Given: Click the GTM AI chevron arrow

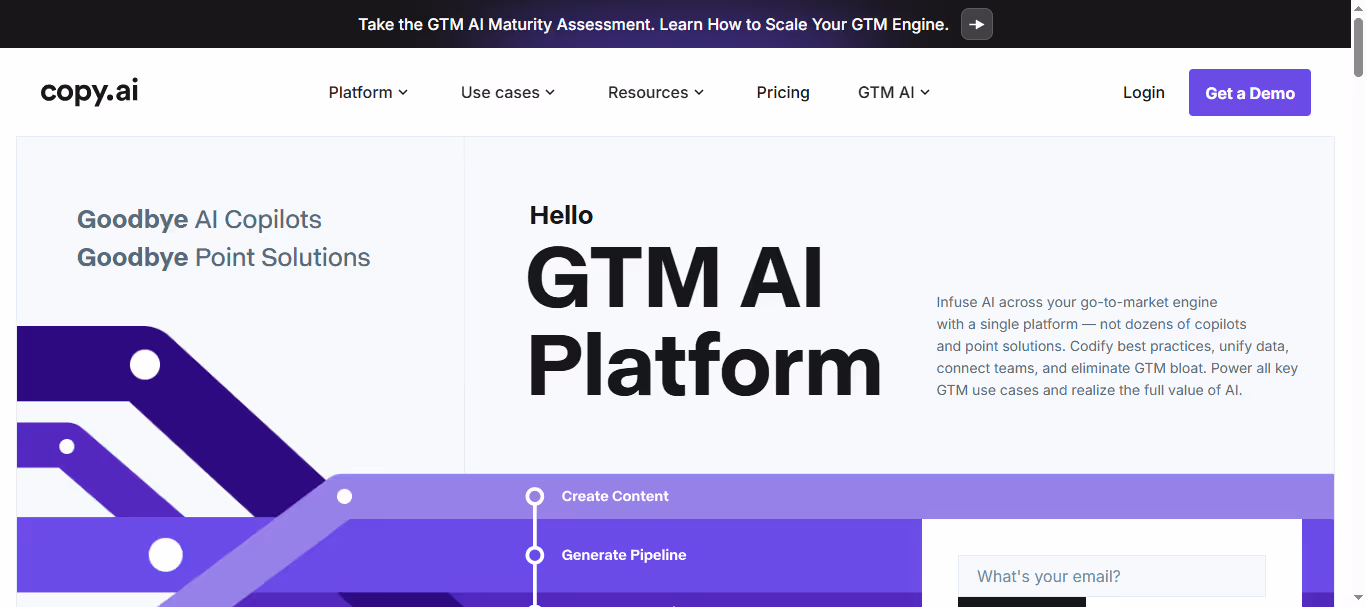Looking at the screenshot, I should coord(925,92).
